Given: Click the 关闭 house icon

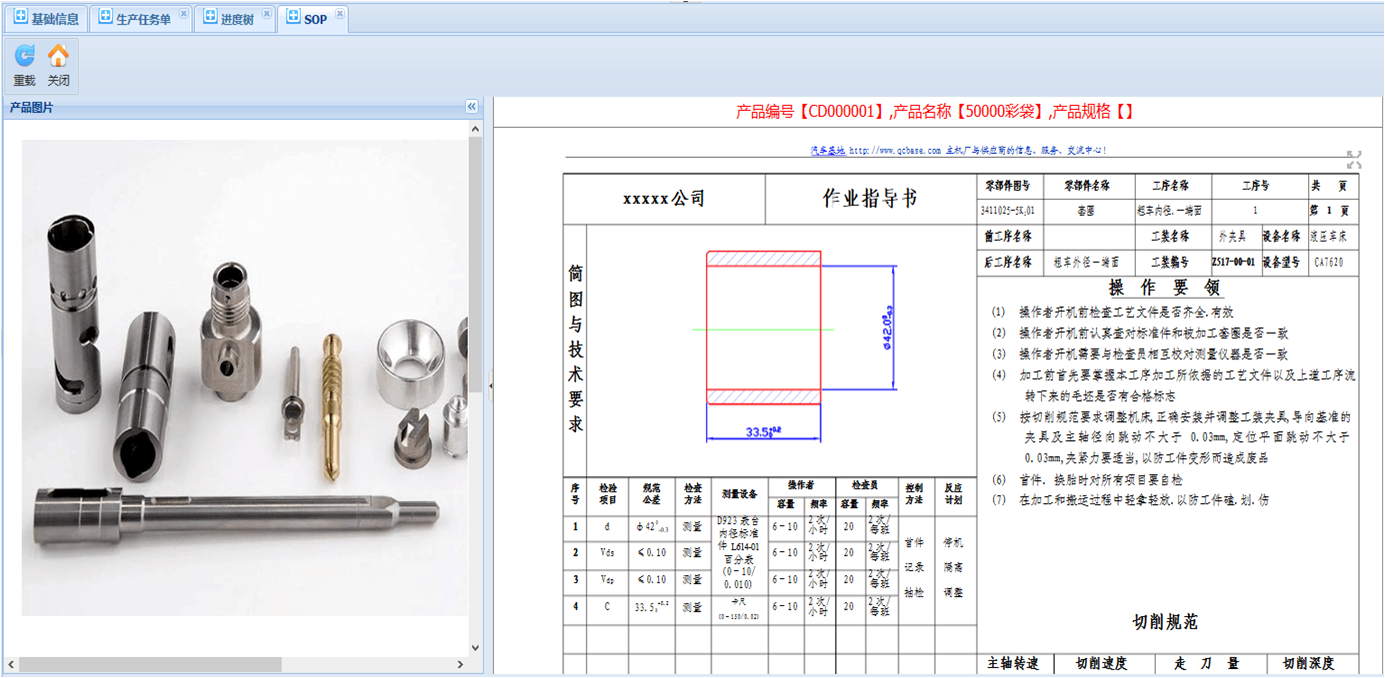Looking at the screenshot, I should [x=59, y=56].
